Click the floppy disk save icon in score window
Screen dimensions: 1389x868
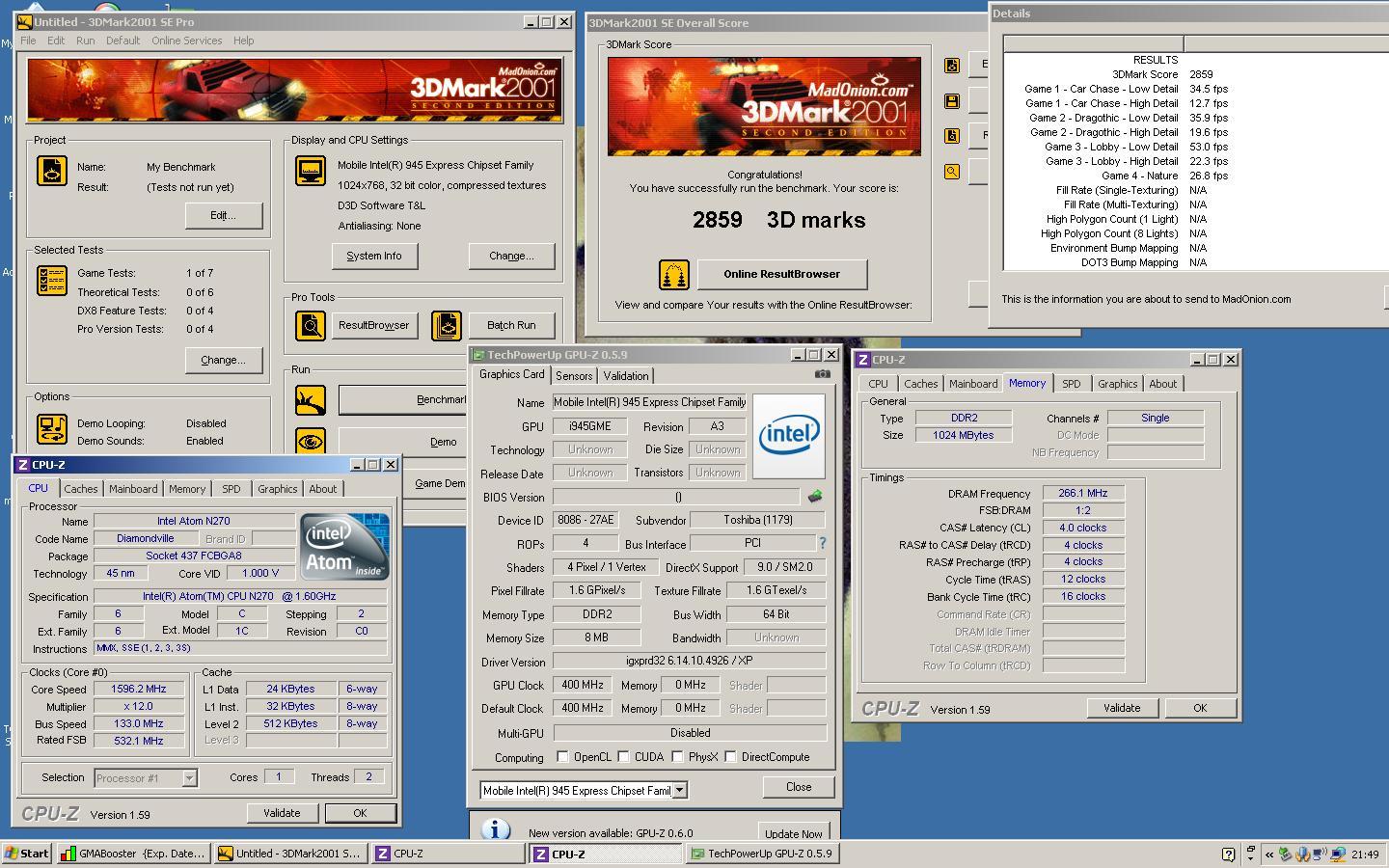(x=952, y=101)
